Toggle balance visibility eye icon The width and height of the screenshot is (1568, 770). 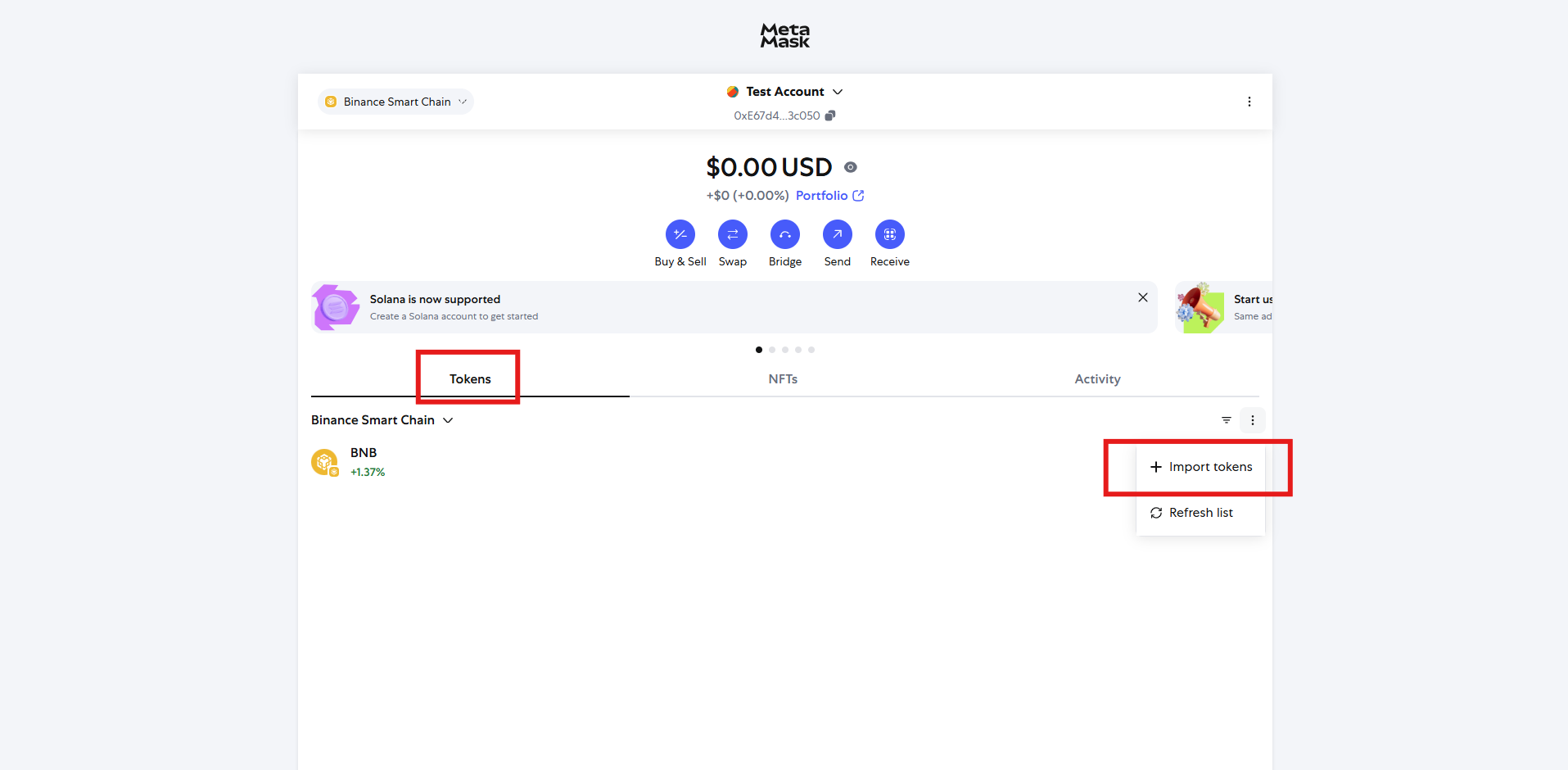[851, 167]
